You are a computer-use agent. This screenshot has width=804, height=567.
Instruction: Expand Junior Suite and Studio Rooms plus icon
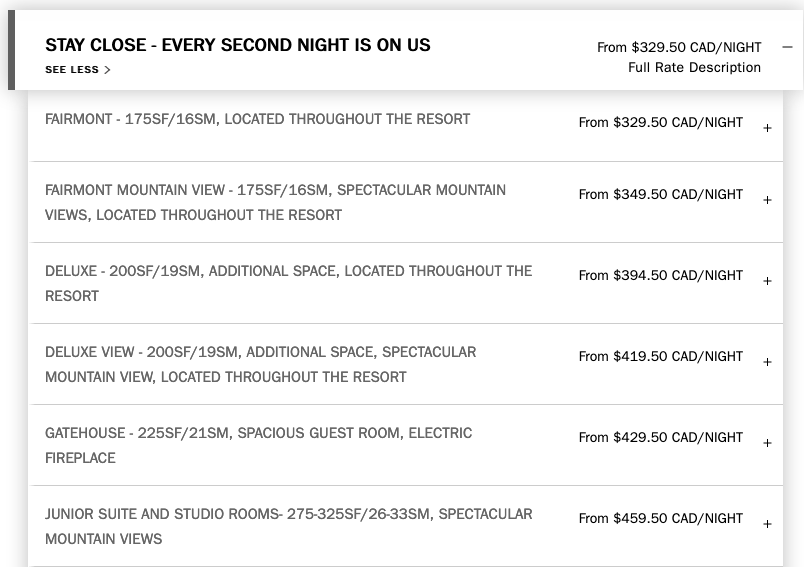(767, 524)
